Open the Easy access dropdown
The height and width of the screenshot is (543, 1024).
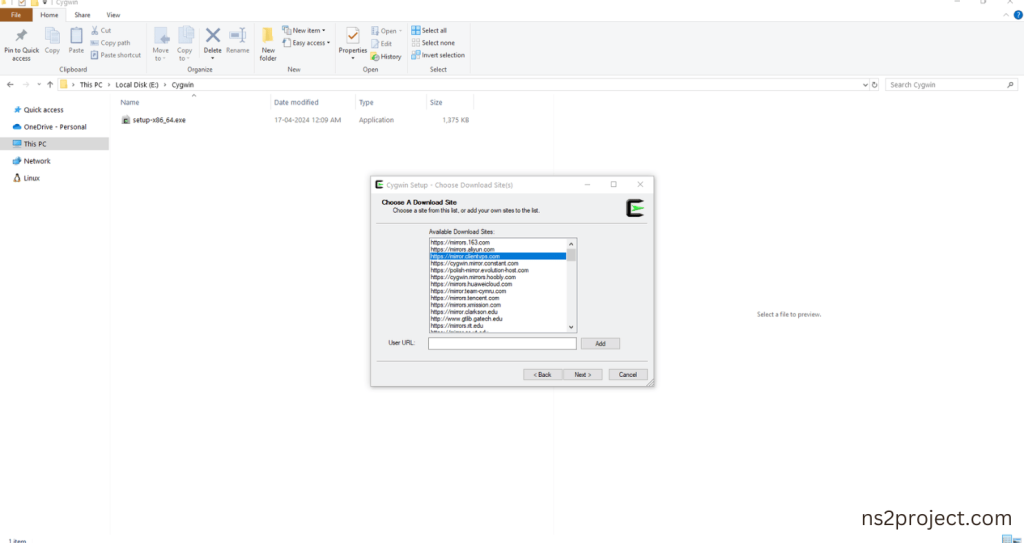point(307,42)
